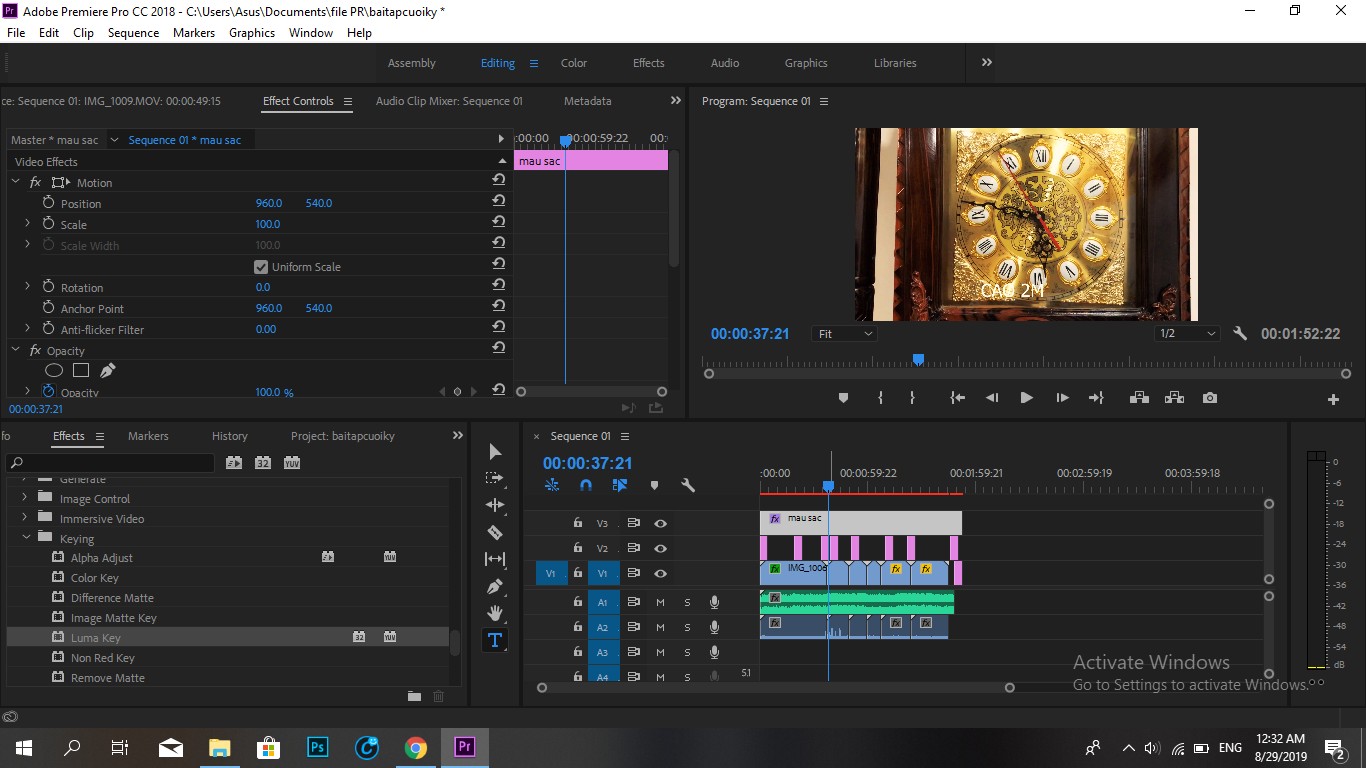Toggle animation stopwatch for Position
This screenshot has width=1366, height=768.
pyautogui.click(x=48, y=203)
